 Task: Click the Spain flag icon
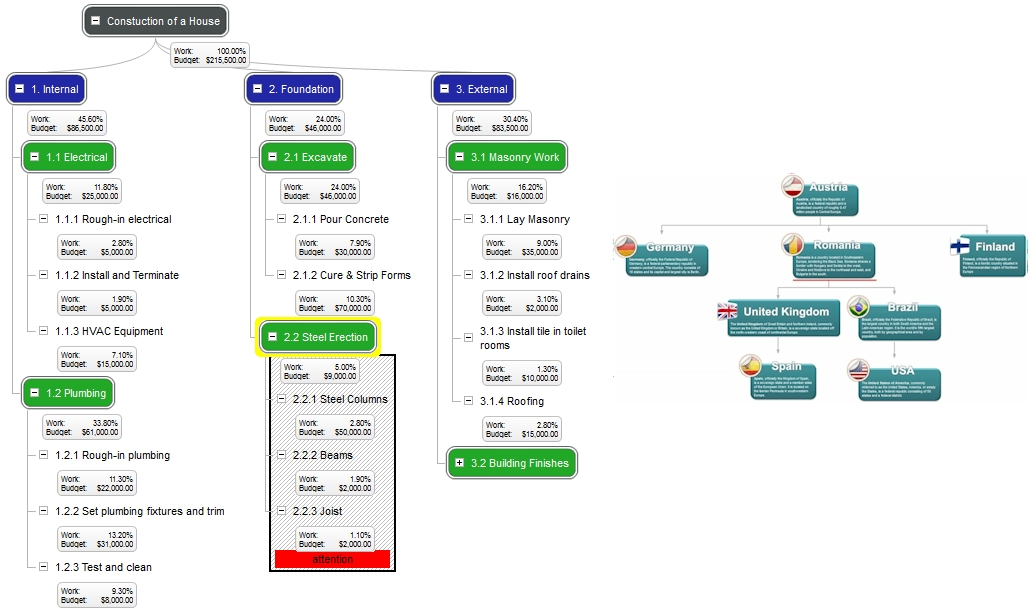pyautogui.click(x=750, y=365)
